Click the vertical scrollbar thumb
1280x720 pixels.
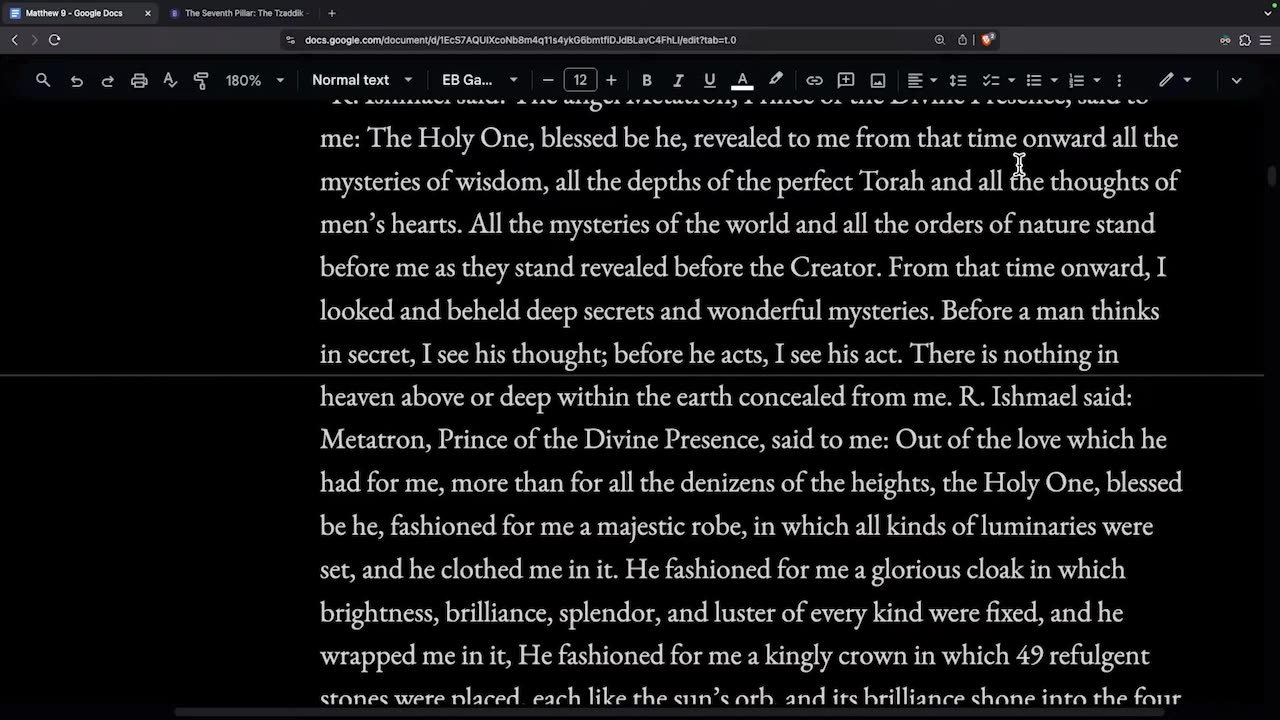click(1272, 176)
